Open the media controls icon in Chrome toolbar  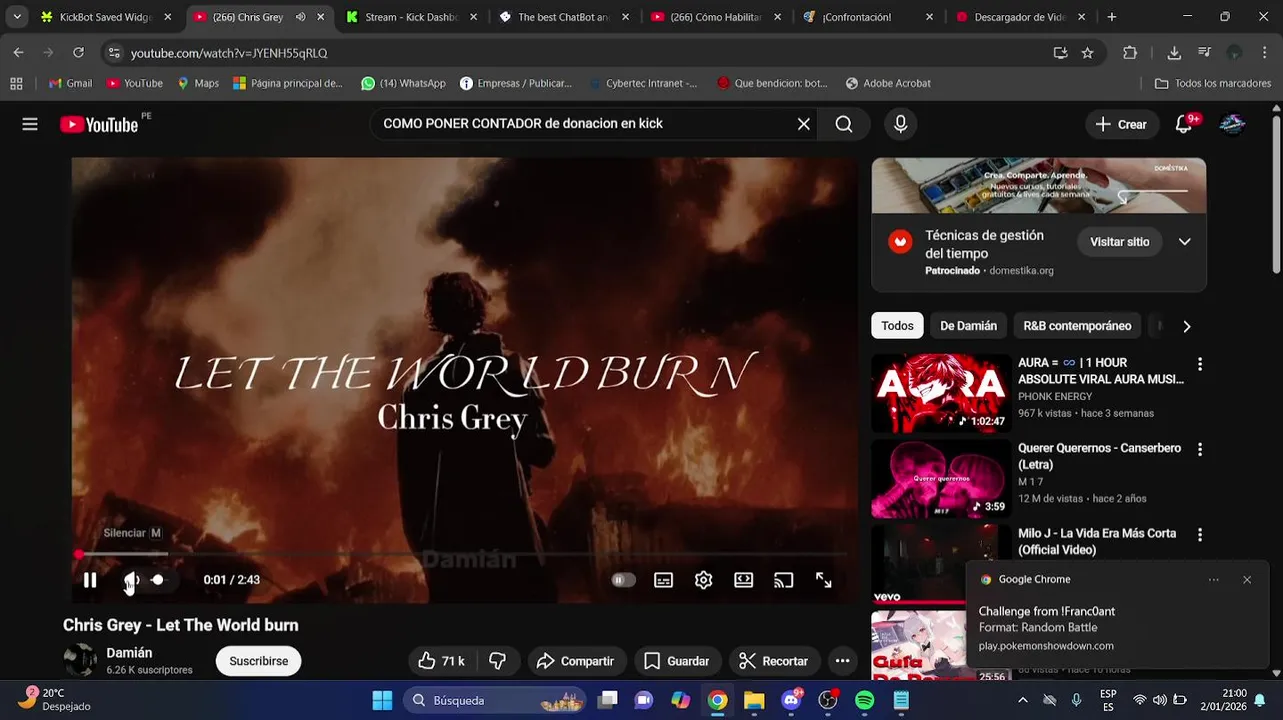click(x=1204, y=53)
